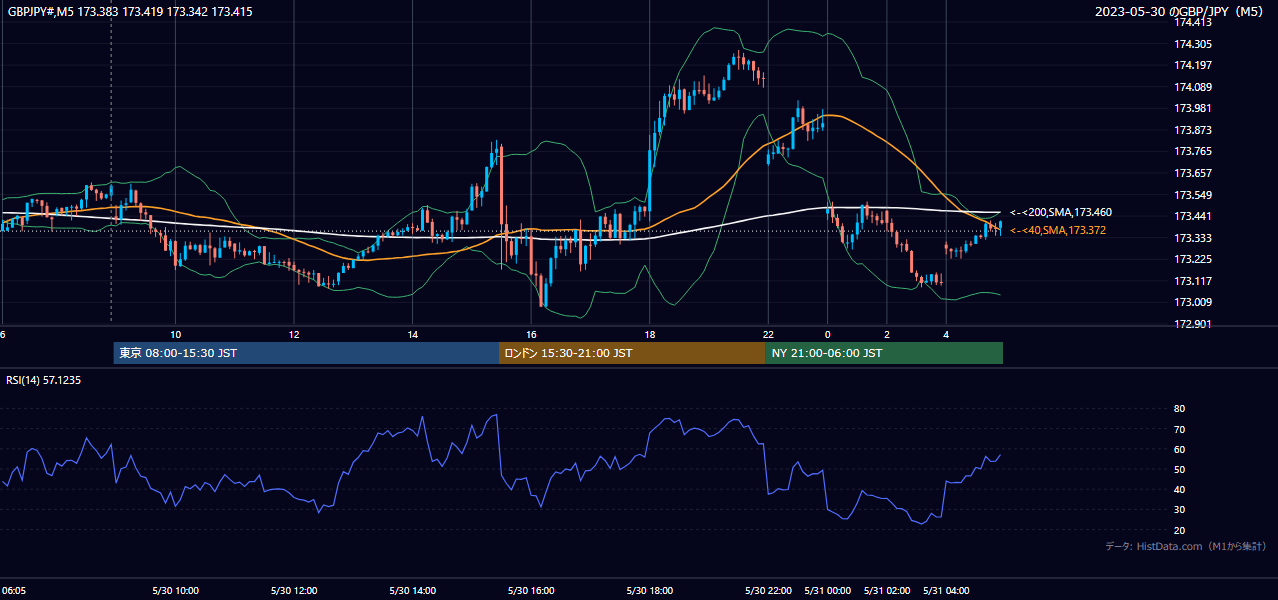Click price axis value 174.305
This screenshot has width=1278, height=600.
tap(1192, 44)
